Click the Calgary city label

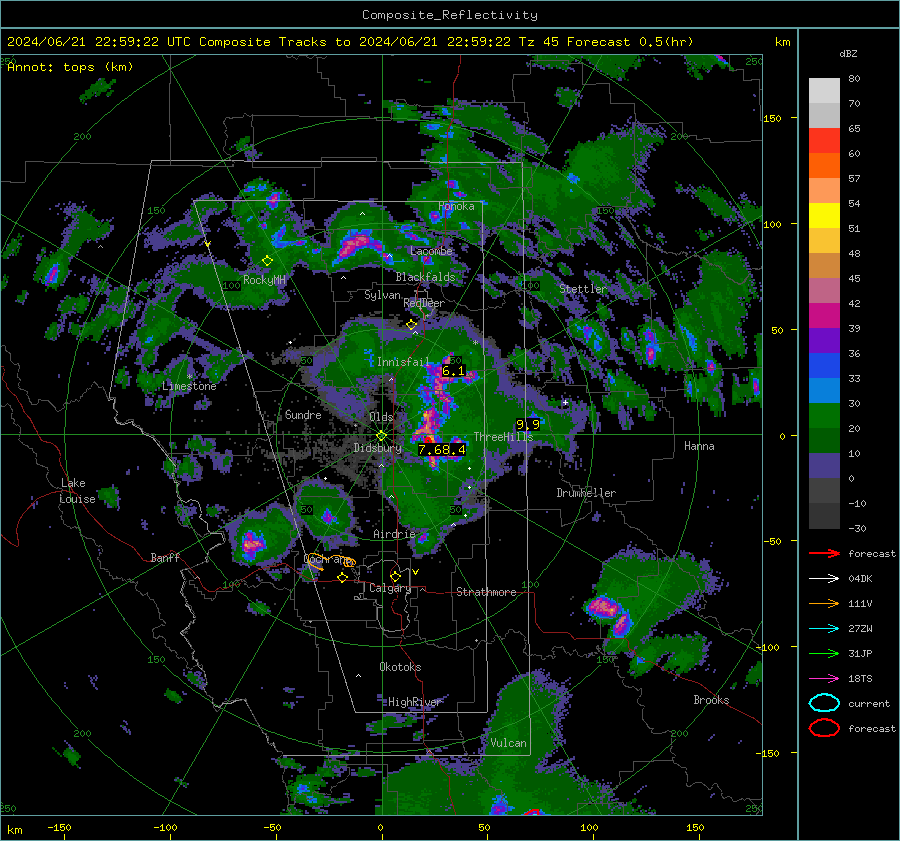pyautogui.click(x=390, y=588)
